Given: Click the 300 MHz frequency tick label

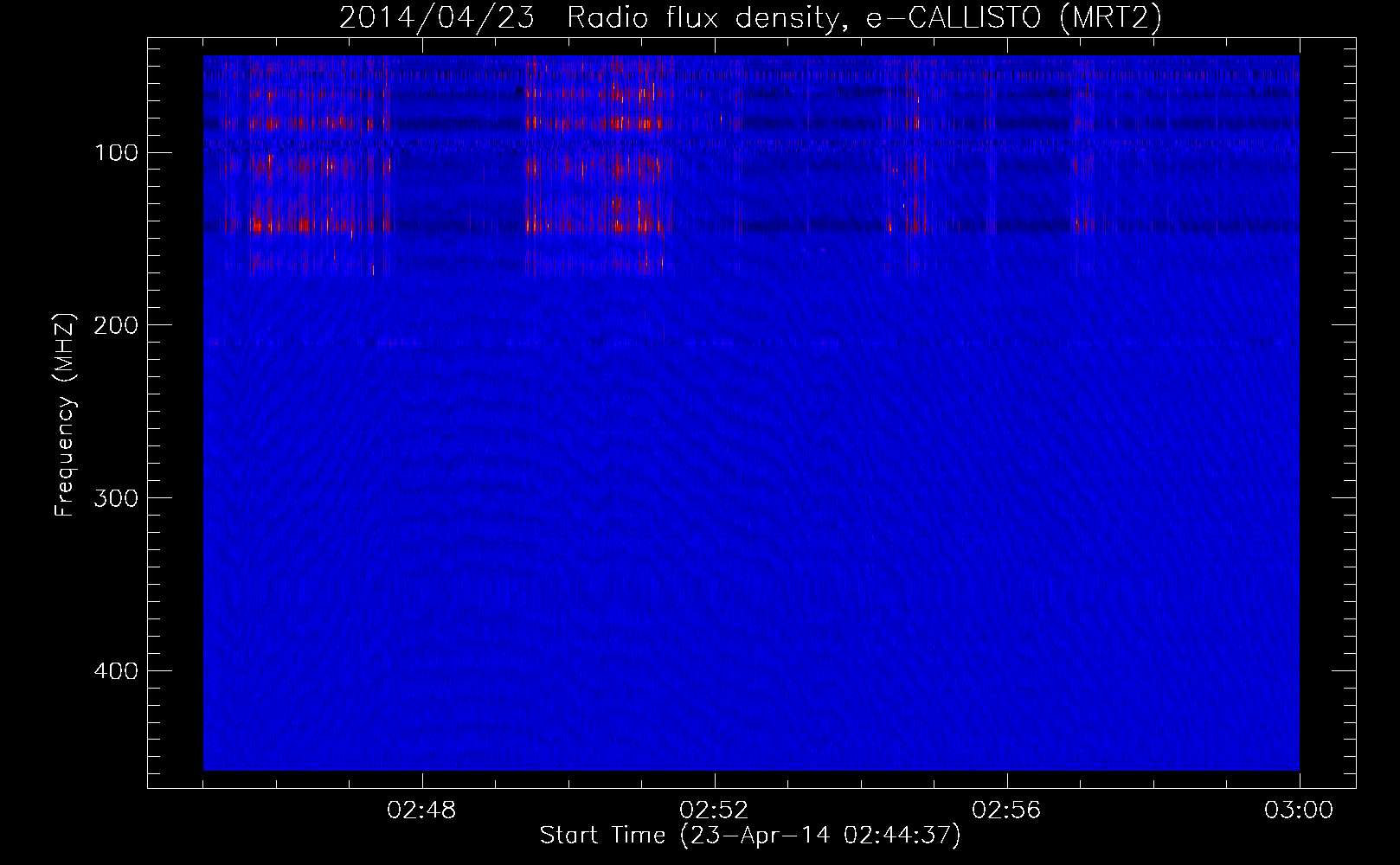Looking at the screenshot, I should point(115,499).
